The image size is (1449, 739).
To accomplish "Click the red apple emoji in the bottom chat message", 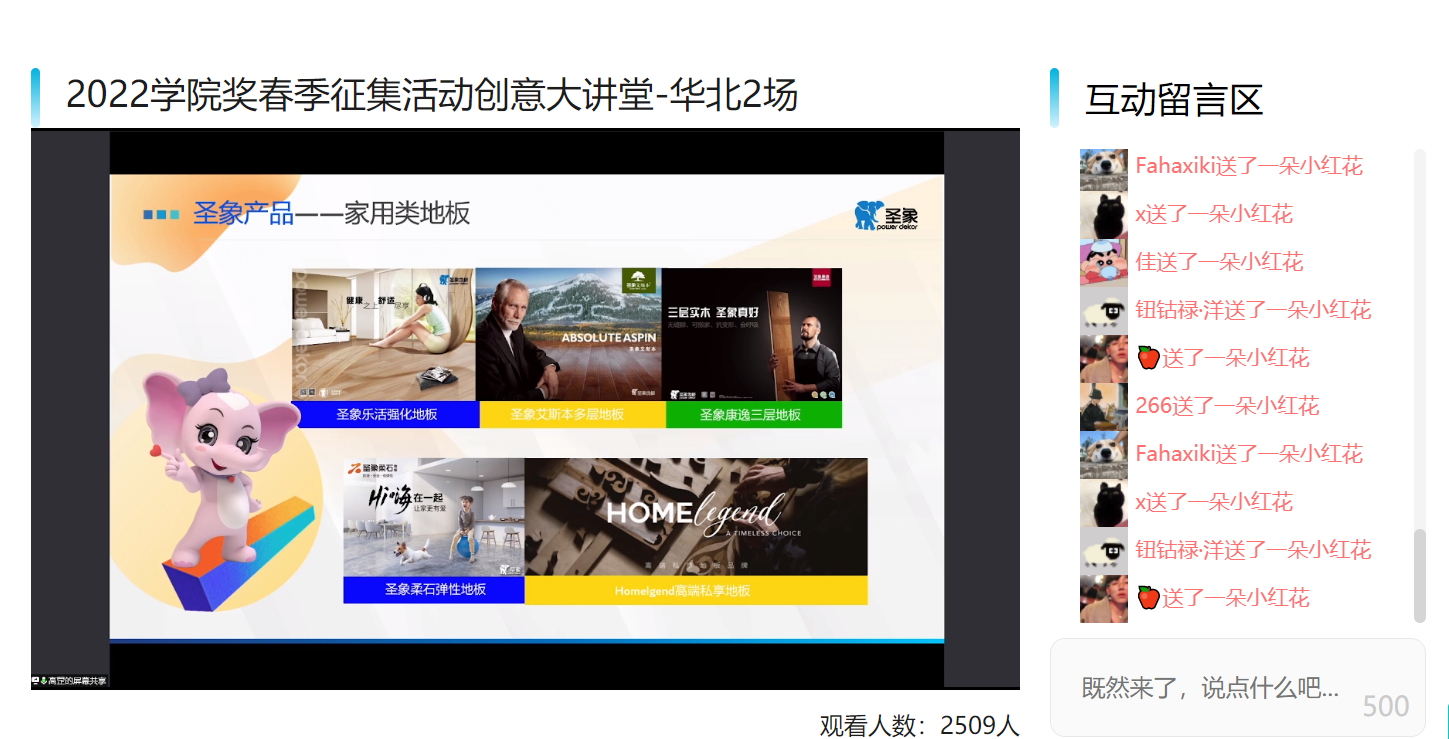I will (1148, 598).
